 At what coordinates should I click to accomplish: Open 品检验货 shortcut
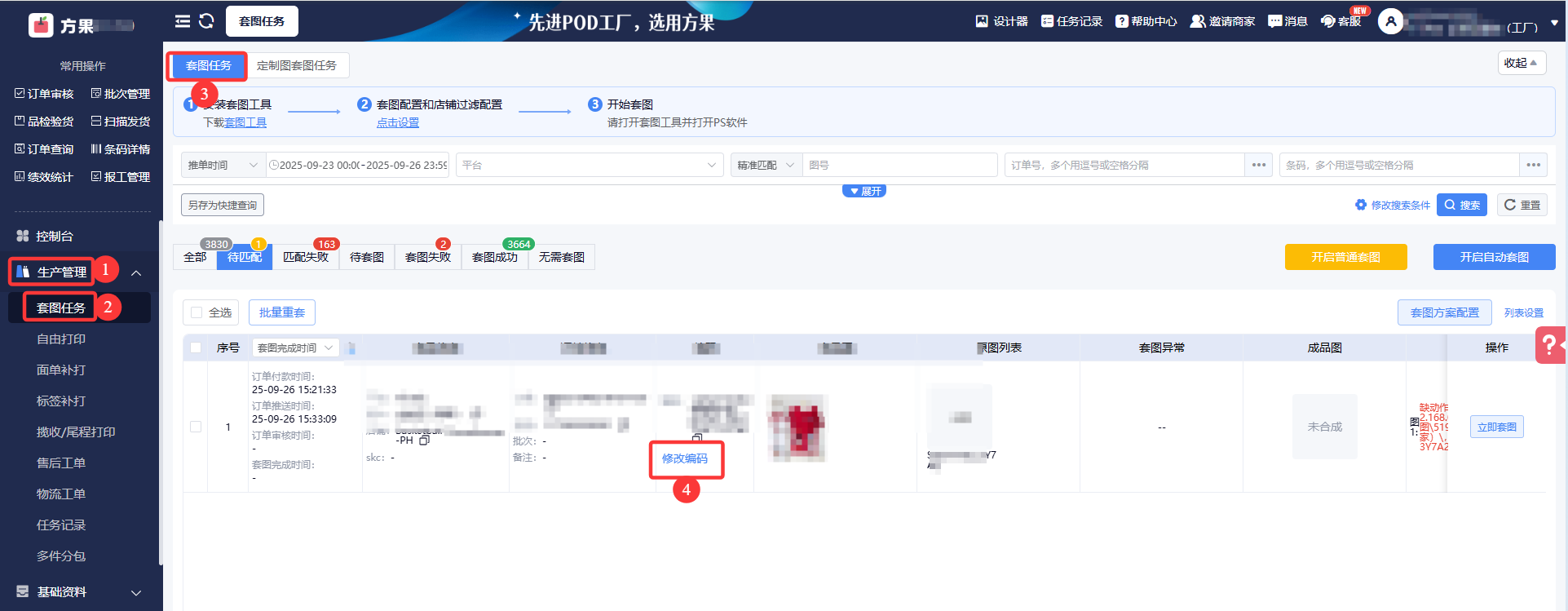pyautogui.click(x=44, y=122)
